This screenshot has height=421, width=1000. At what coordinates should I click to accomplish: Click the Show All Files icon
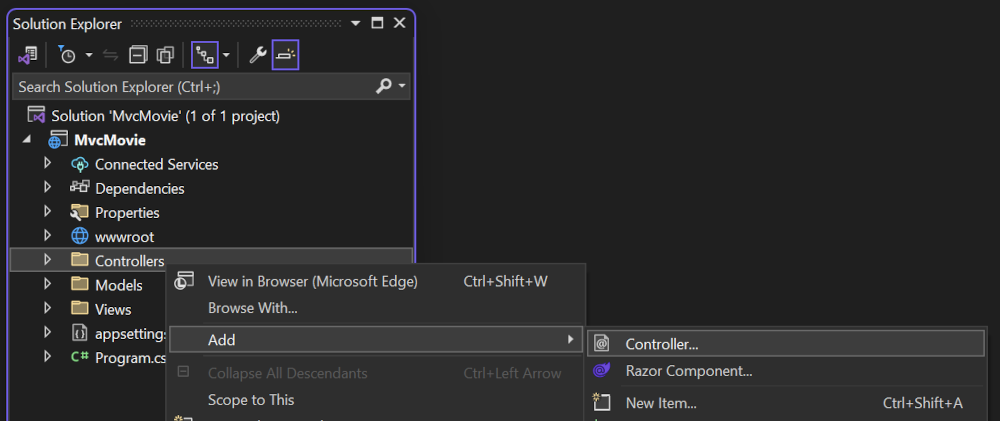click(x=165, y=54)
